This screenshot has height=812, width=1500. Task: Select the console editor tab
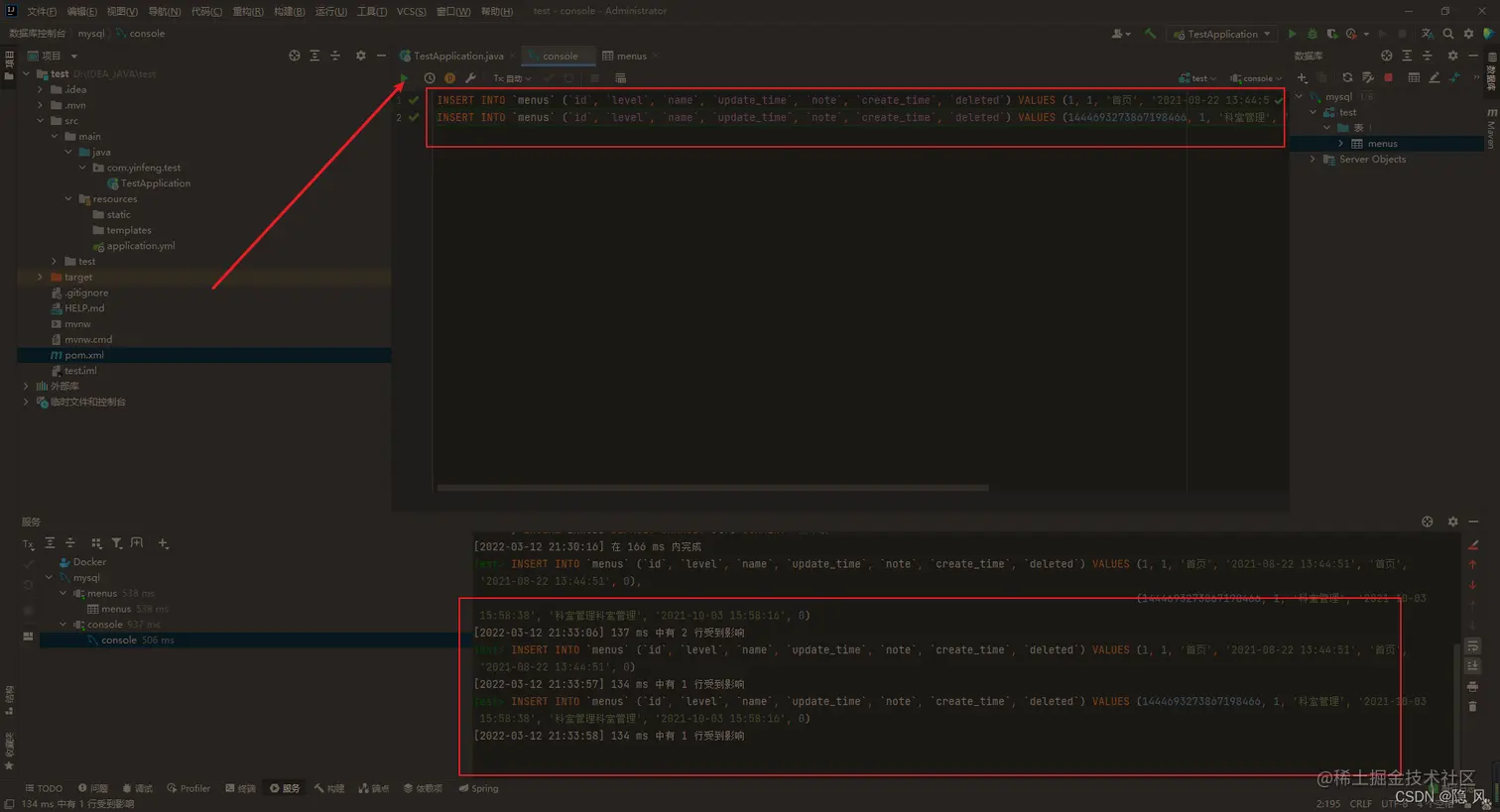[x=559, y=56]
